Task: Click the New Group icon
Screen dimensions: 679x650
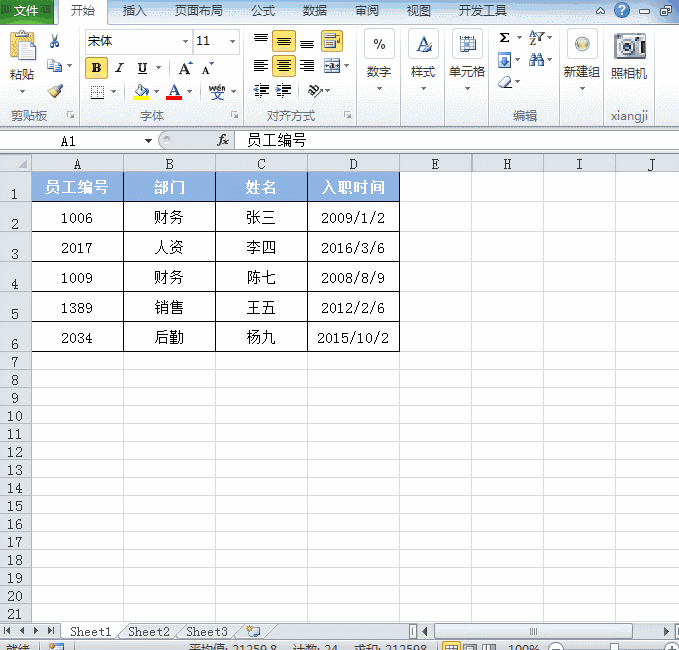Action: coord(582,44)
